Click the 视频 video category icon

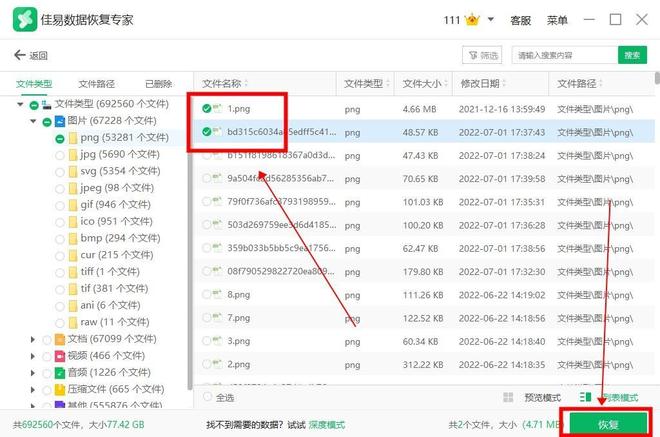(60, 356)
